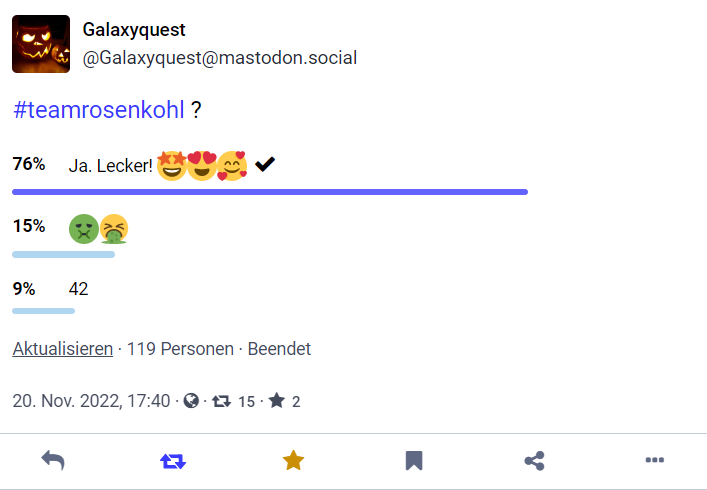
Task: Open the Galaxyquest display name
Action: (133, 31)
